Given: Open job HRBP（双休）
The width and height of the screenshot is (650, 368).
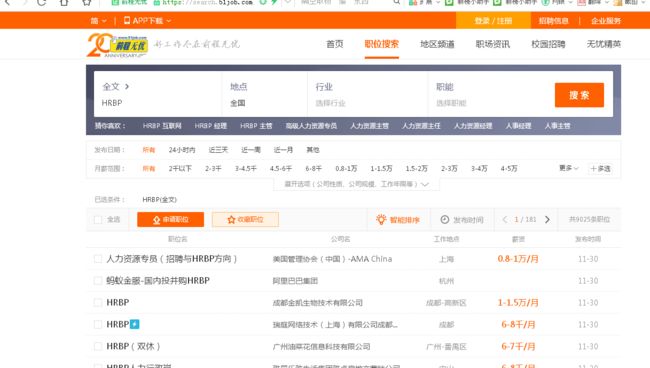Looking at the screenshot, I should click(x=133, y=346).
